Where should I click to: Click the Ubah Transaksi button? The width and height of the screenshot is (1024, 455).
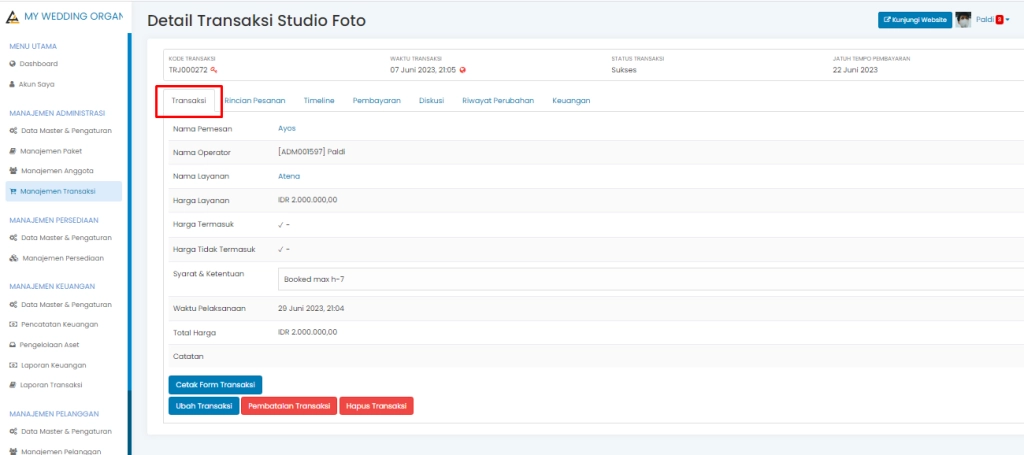tap(204, 406)
